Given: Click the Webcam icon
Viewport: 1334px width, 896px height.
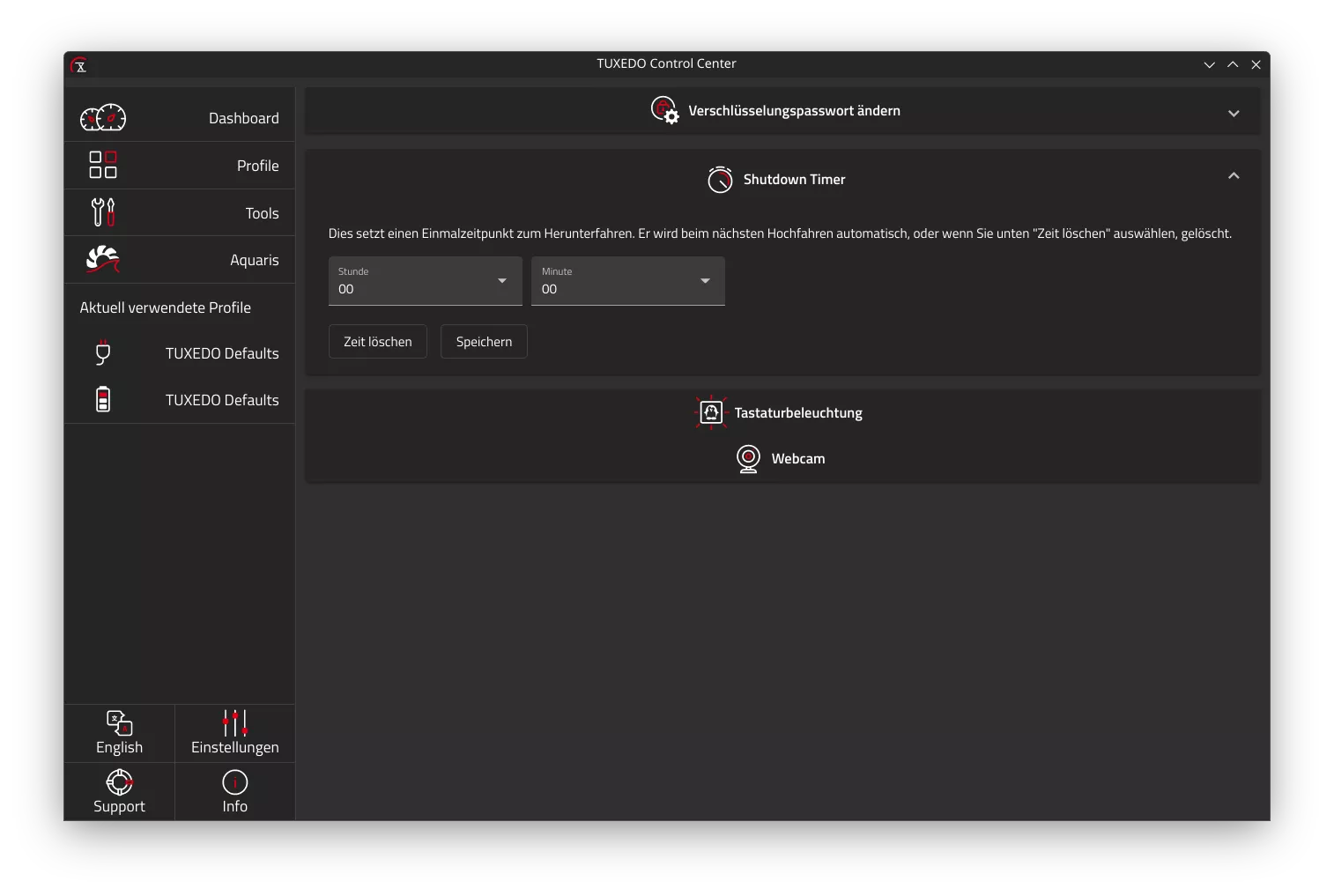Looking at the screenshot, I should [748, 458].
